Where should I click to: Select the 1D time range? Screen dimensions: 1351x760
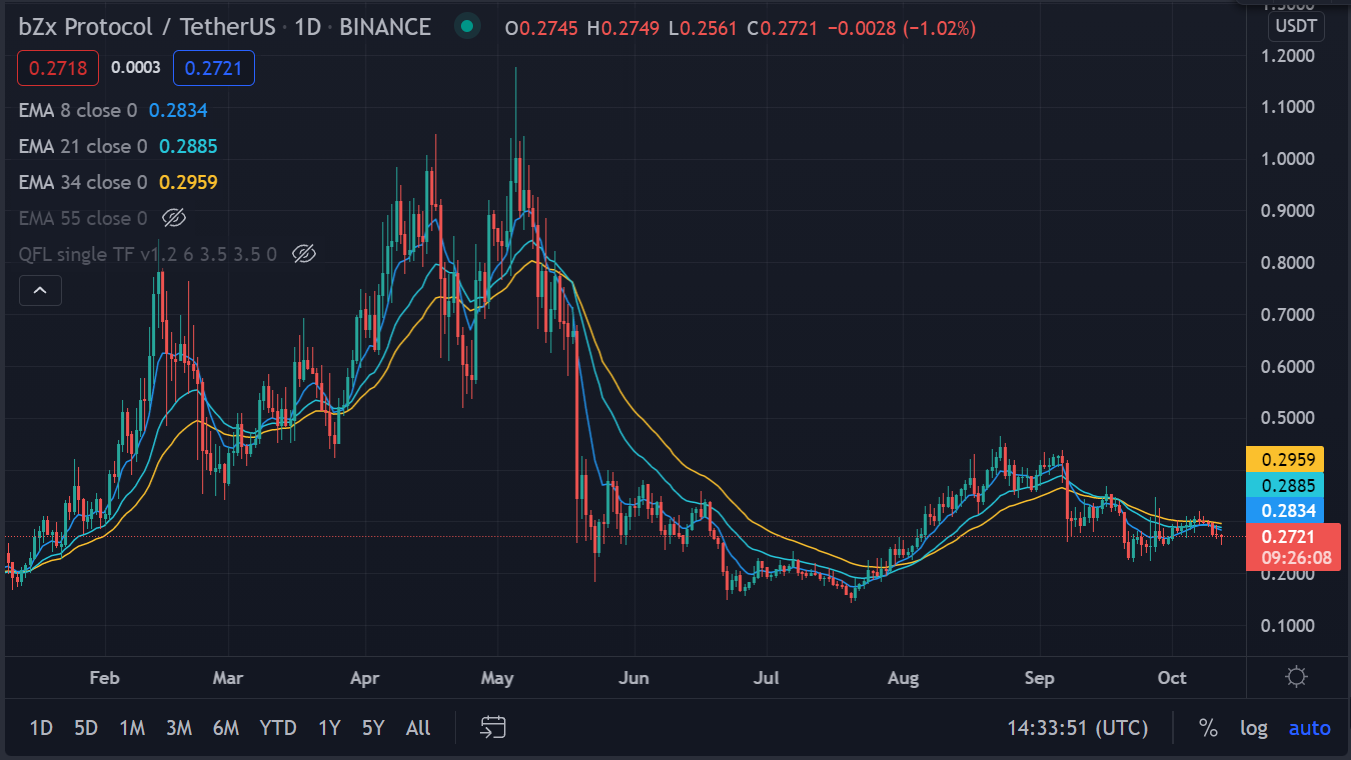pyautogui.click(x=41, y=728)
